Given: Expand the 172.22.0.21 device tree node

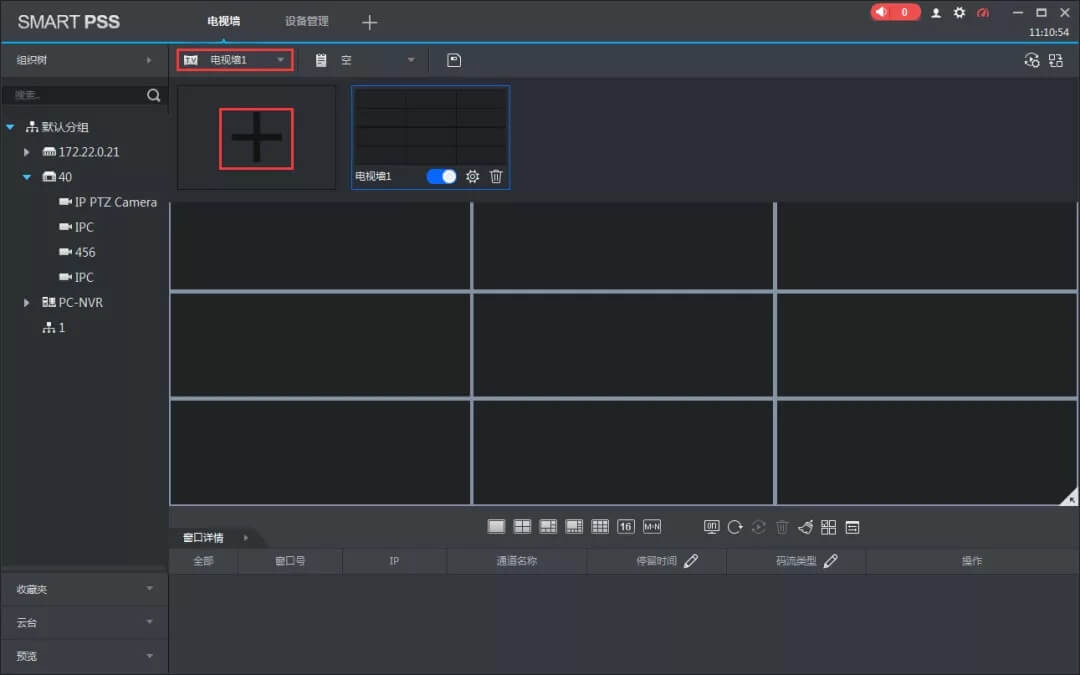Looking at the screenshot, I should pos(28,152).
